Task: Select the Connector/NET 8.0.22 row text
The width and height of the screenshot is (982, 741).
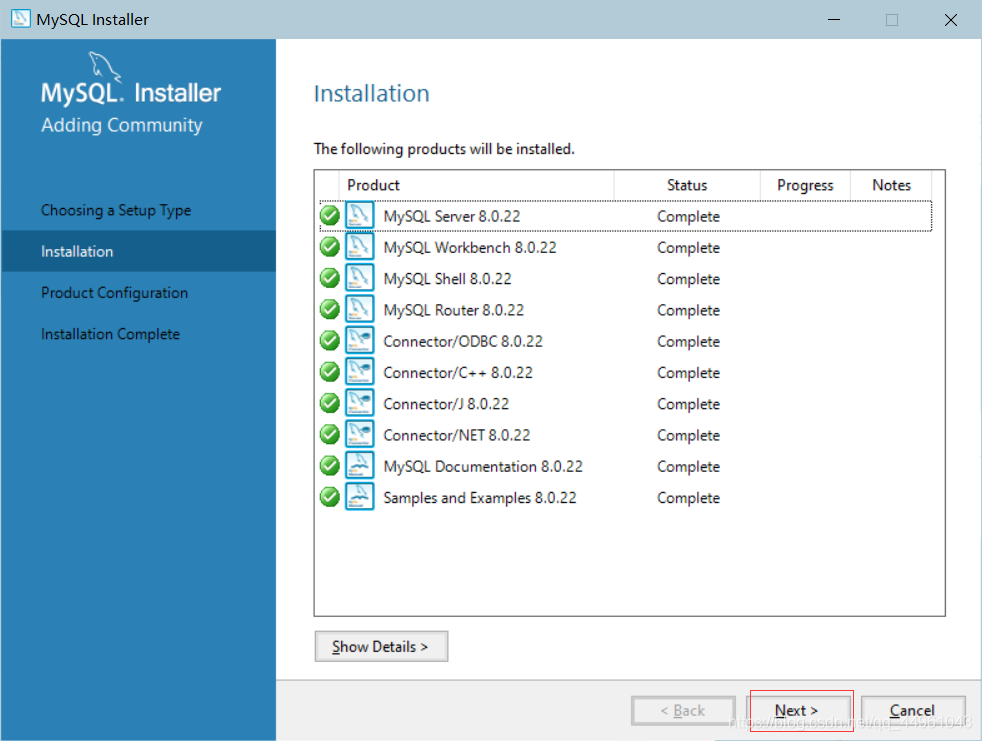Action: [x=457, y=435]
